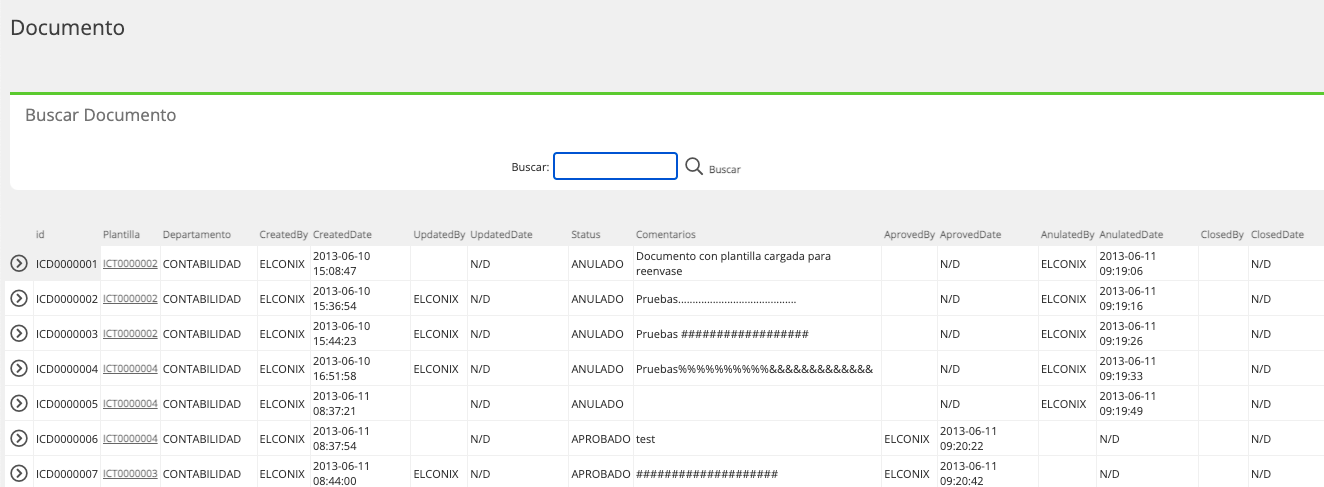Click created date 2013-06-10 15:08:47
The height and width of the screenshot is (487, 1324).
pyautogui.click(x=341, y=264)
